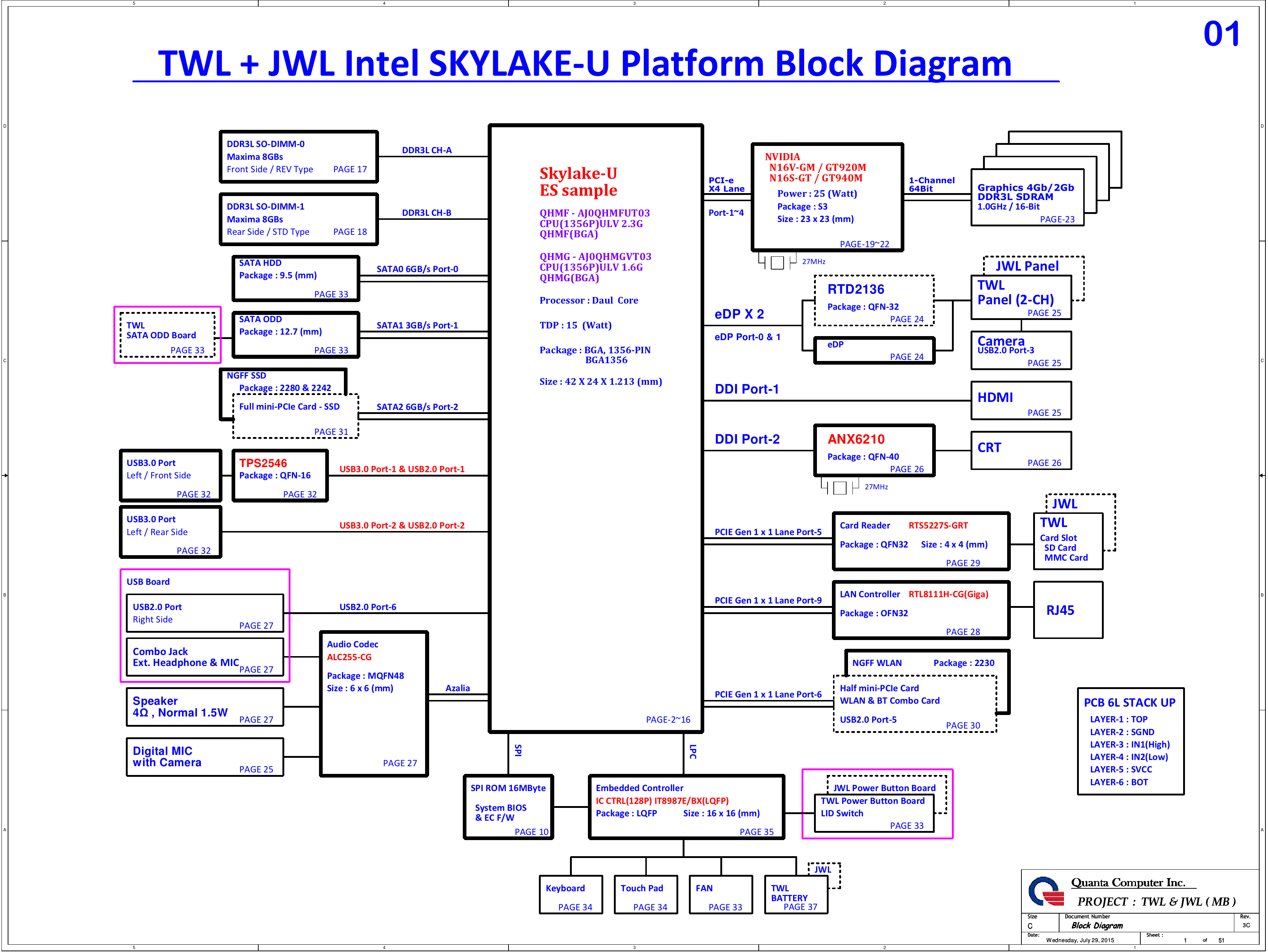Click the 'TPS2546' block
The height and width of the screenshot is (952, 1268).
280,476
